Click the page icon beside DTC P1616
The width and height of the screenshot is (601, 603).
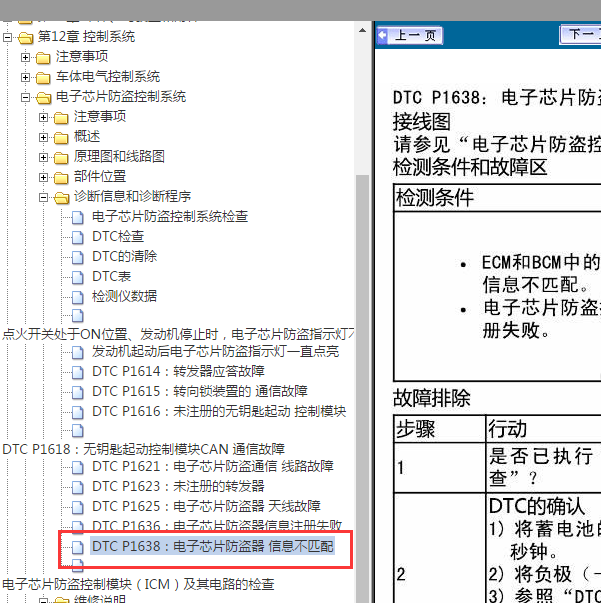78,413
